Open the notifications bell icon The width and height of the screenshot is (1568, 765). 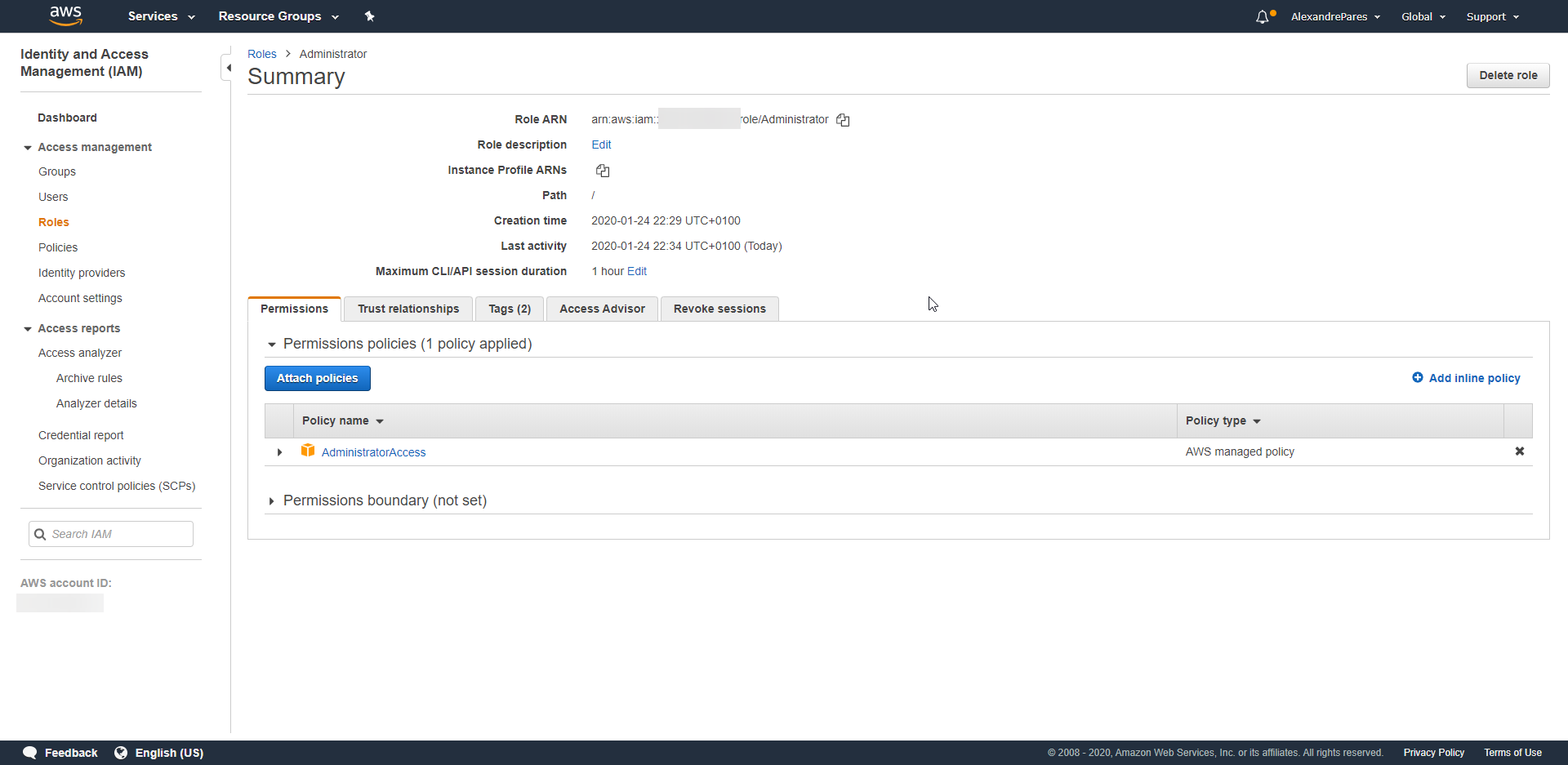coord(1263,16)
